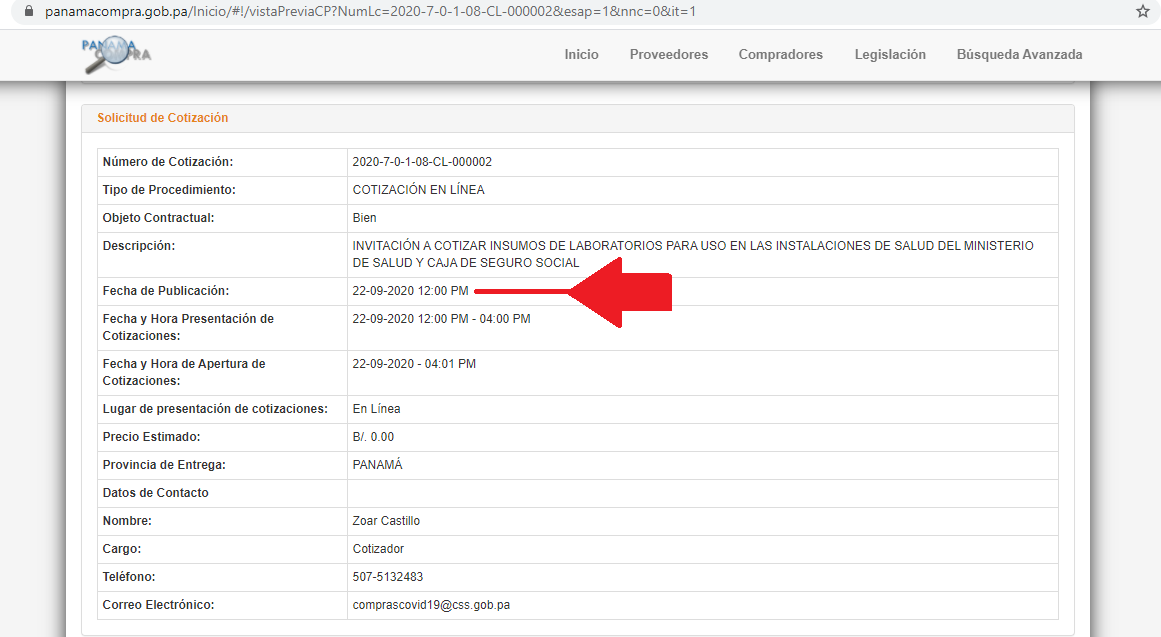Click the Cargo value Cotizador
The width and height of the screenshot is (1161, 637).
point(378,549)
